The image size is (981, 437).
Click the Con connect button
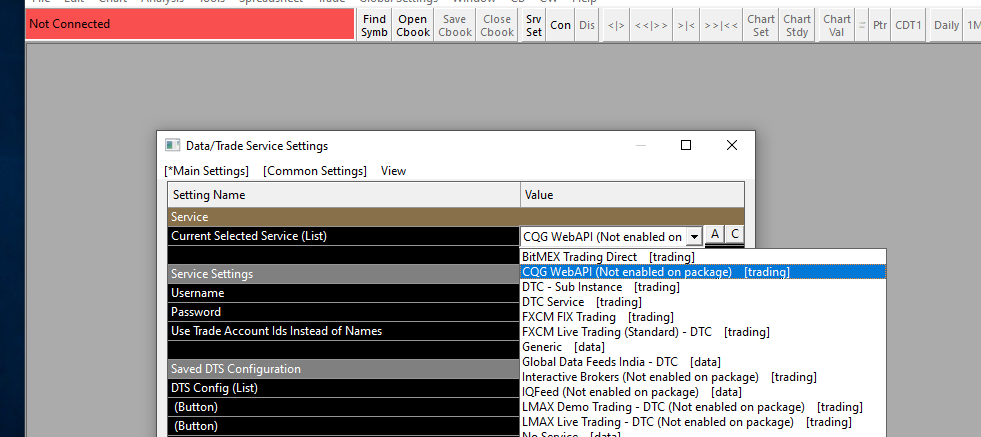tap(561, 26)
